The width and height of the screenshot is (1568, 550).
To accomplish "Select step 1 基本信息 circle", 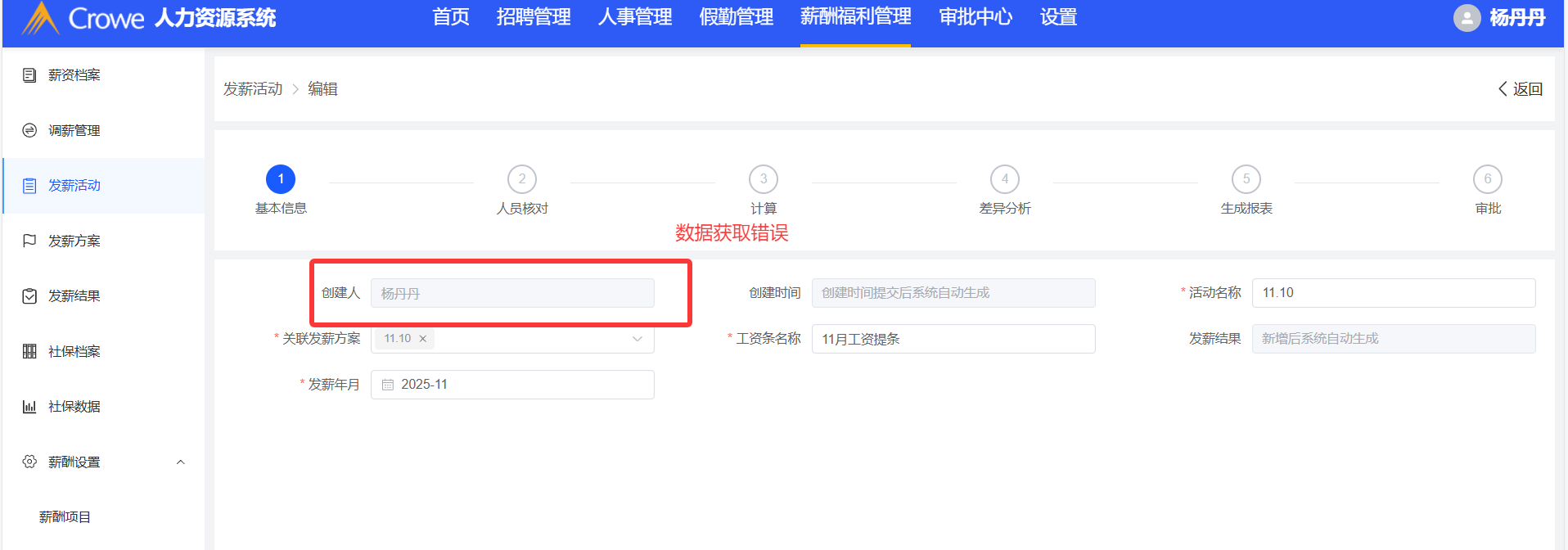I will [281, 178].
